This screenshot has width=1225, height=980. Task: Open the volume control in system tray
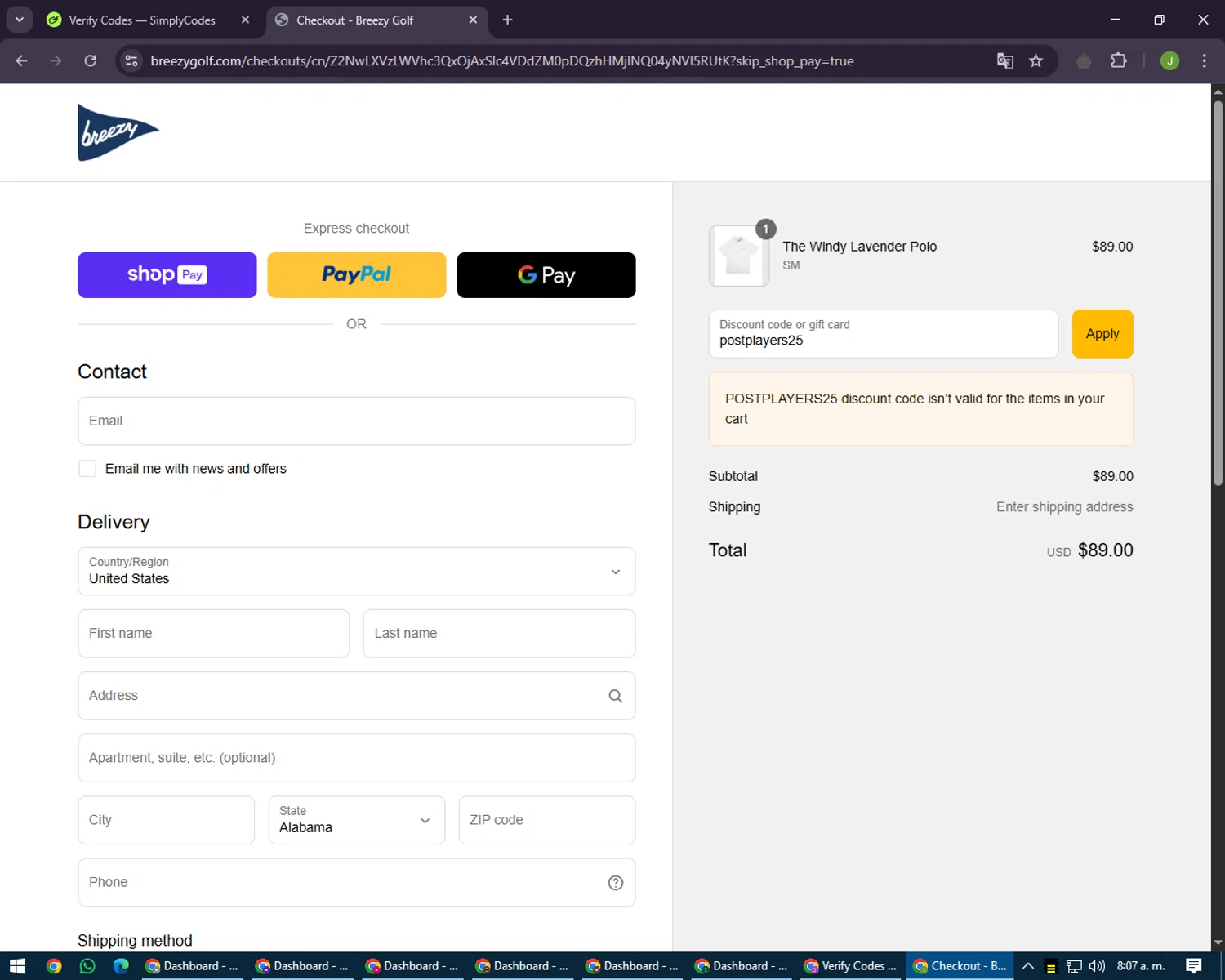point(1097,966)
